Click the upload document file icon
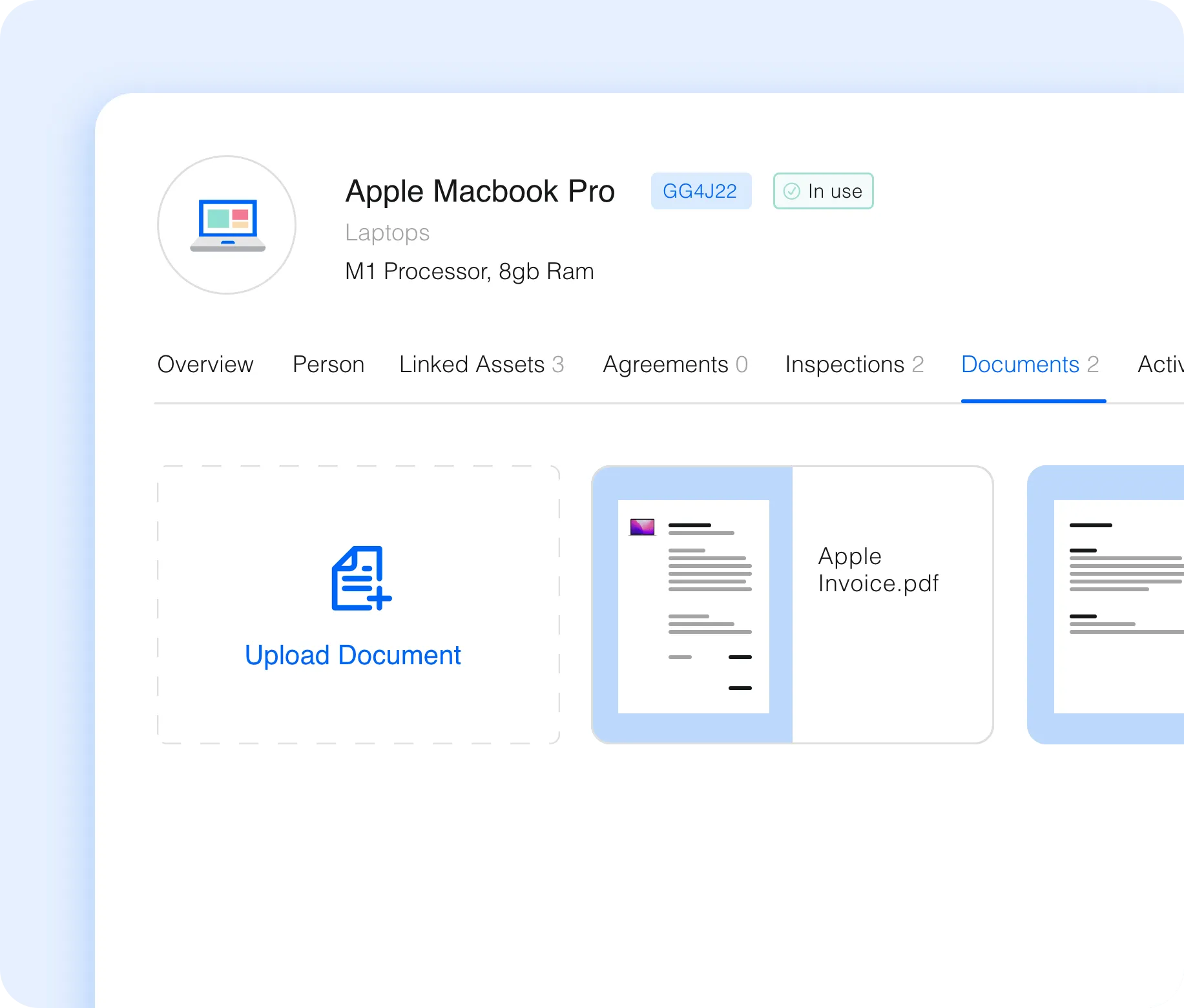The width and height of the screenshot is (1184, 1008). point(361,578)
